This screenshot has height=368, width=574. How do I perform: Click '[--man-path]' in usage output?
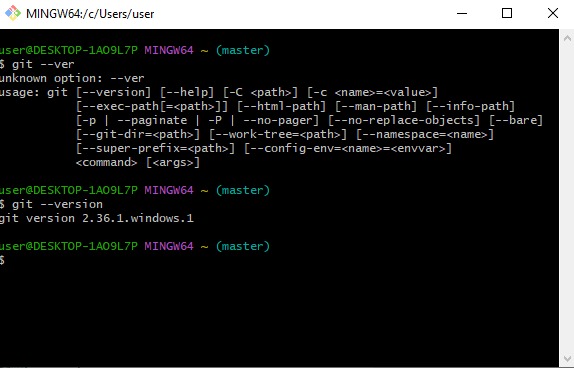376,106
